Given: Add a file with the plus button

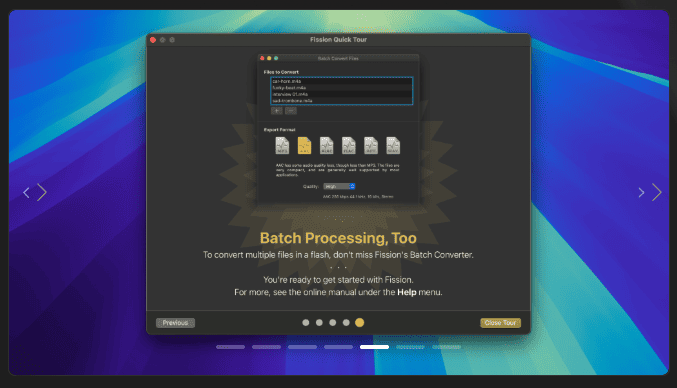Looking at the screenshot, I should pos(277,111).
